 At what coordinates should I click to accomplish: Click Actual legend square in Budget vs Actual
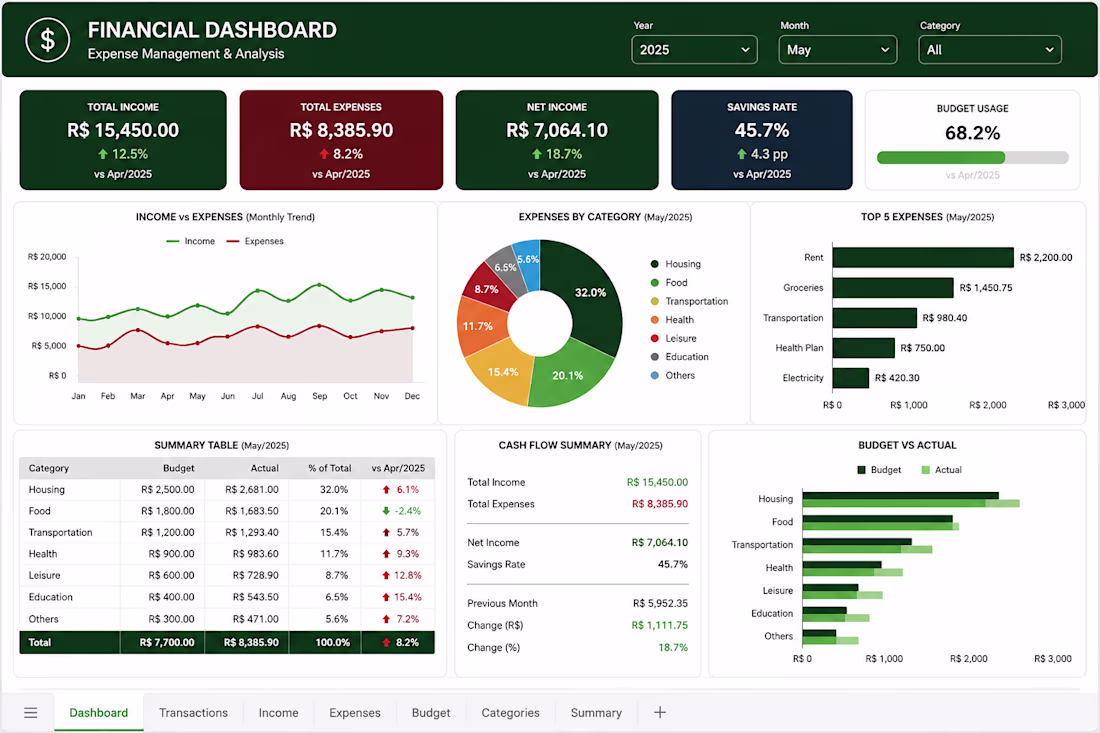coord(925,470)
